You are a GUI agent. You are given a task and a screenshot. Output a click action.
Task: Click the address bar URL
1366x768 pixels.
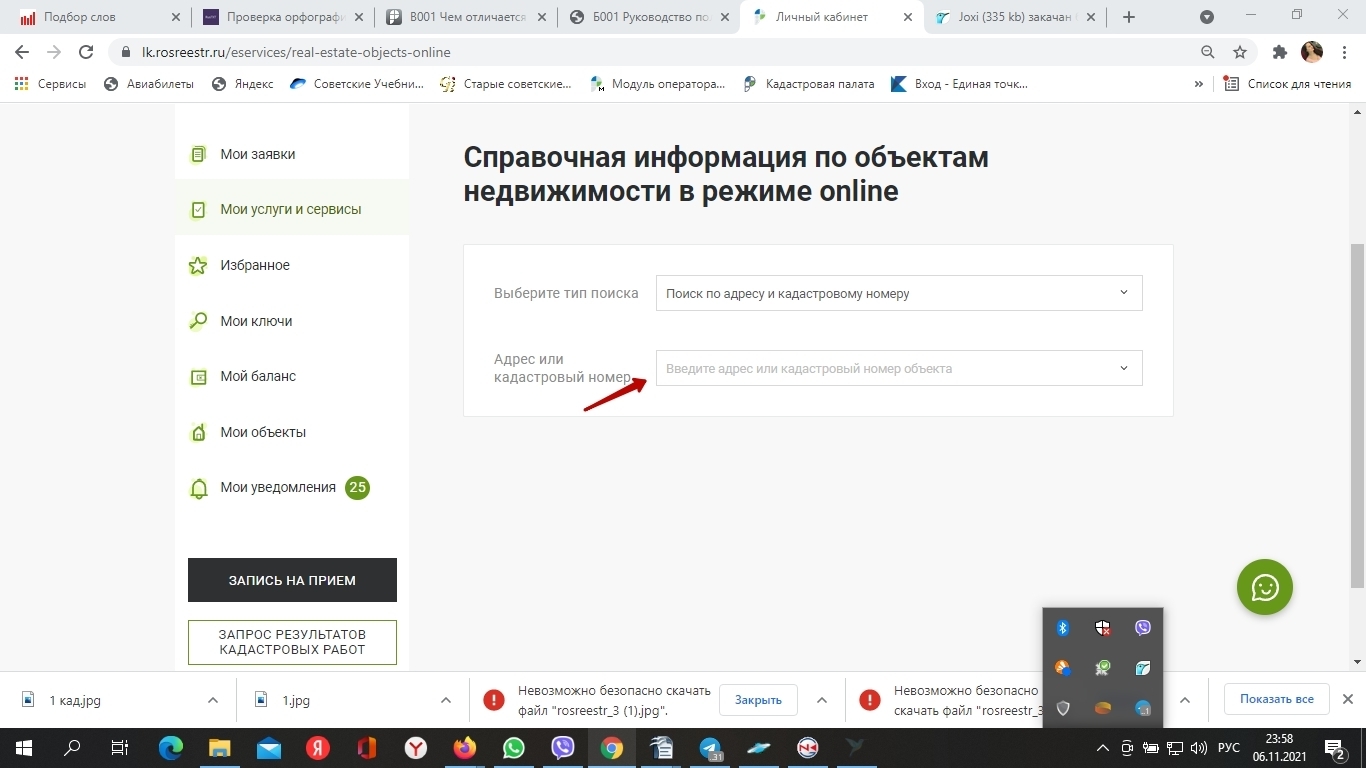(296, 52)
